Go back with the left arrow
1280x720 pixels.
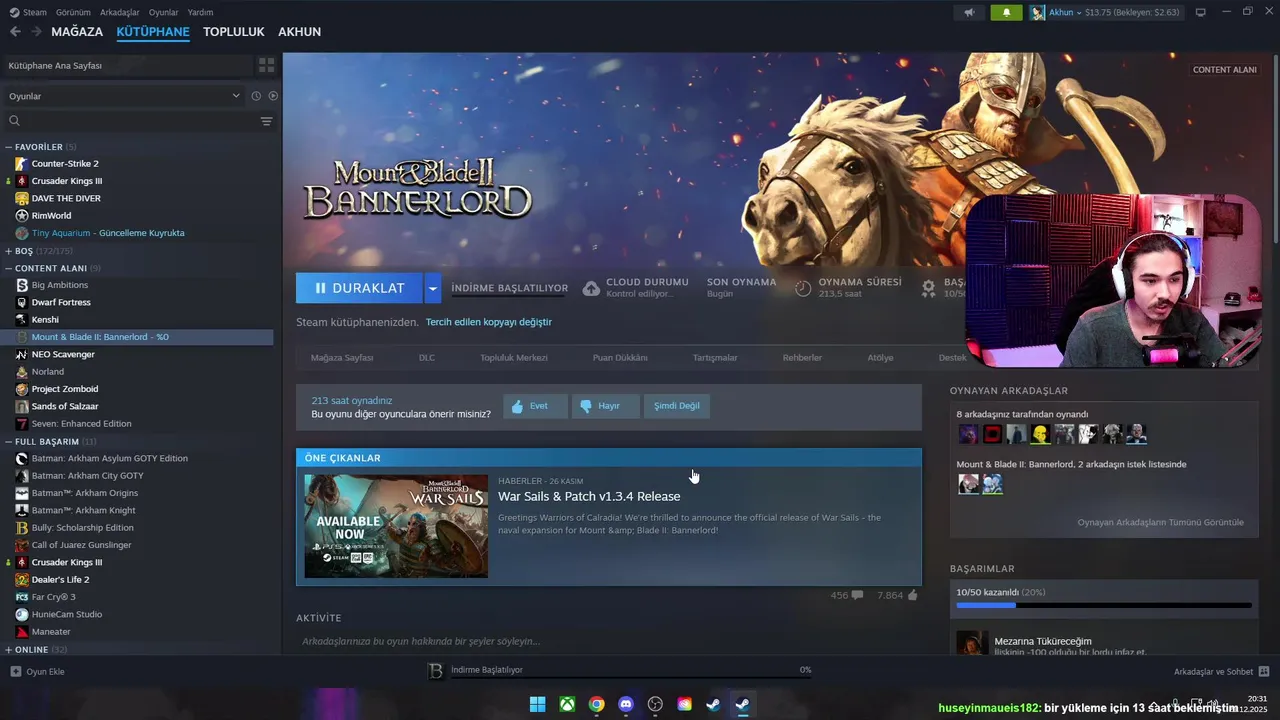pyautogui.click(x=15, y=32)
